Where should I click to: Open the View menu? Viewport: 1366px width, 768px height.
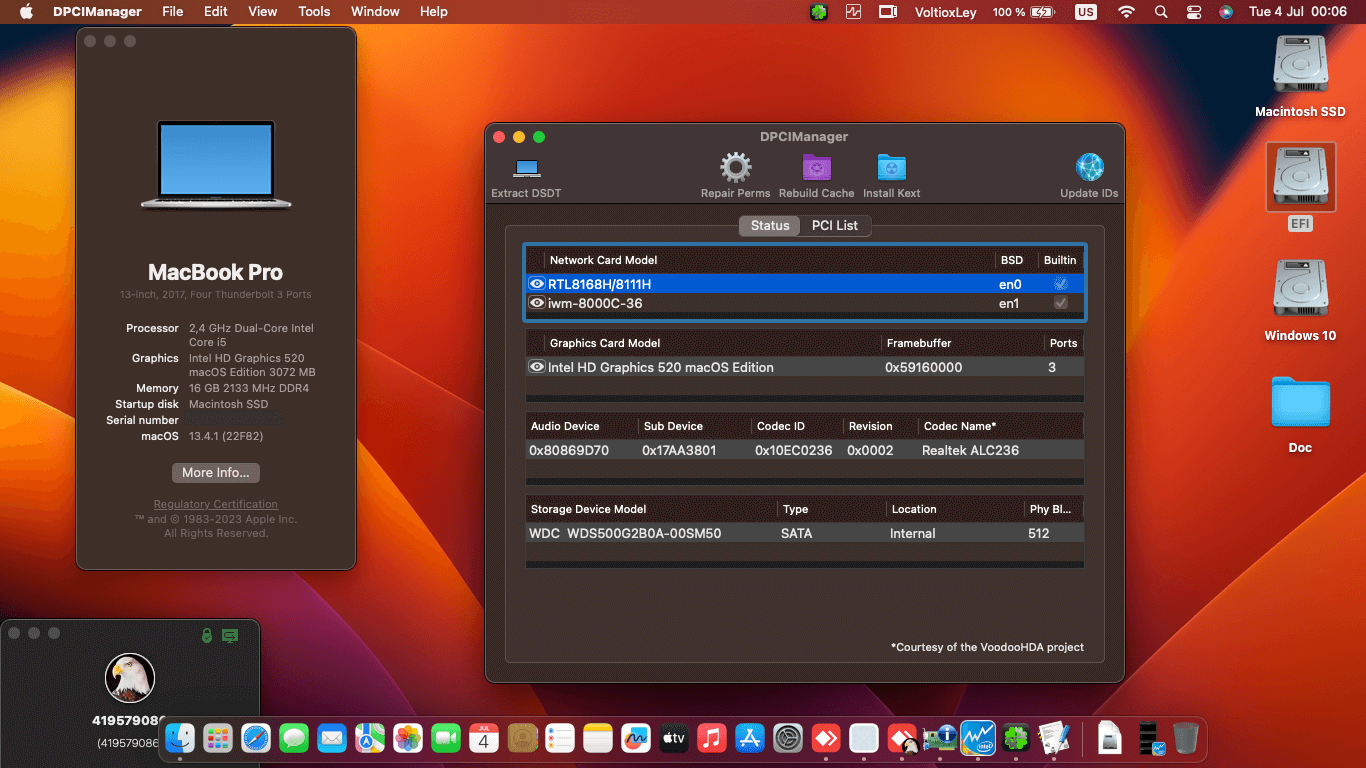[x=263, y=12]
